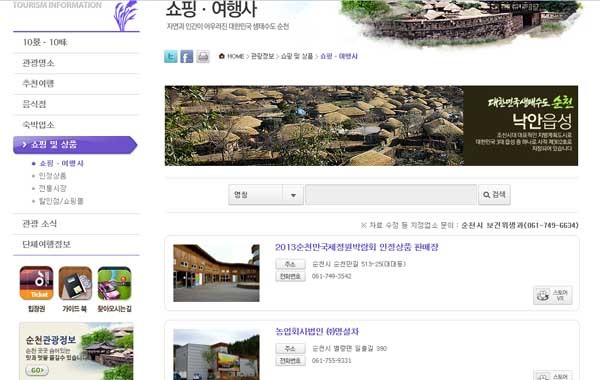Select 쇼핑 · 여행사 submenu item
This screenshot has height=380, width=600.
(x=61, y=163)
